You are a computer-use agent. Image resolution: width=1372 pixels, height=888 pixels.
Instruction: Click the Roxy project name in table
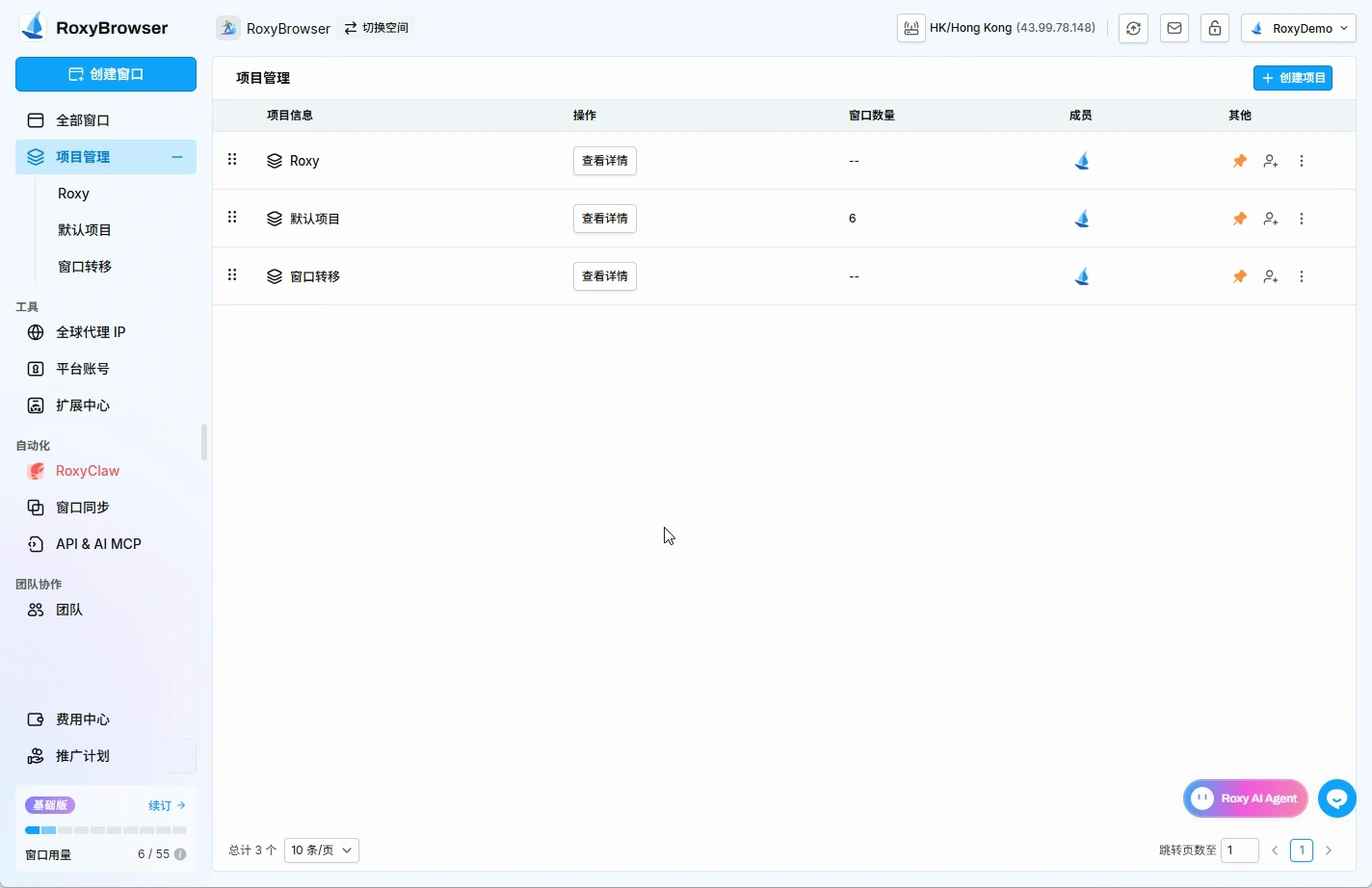pos(304,161)
